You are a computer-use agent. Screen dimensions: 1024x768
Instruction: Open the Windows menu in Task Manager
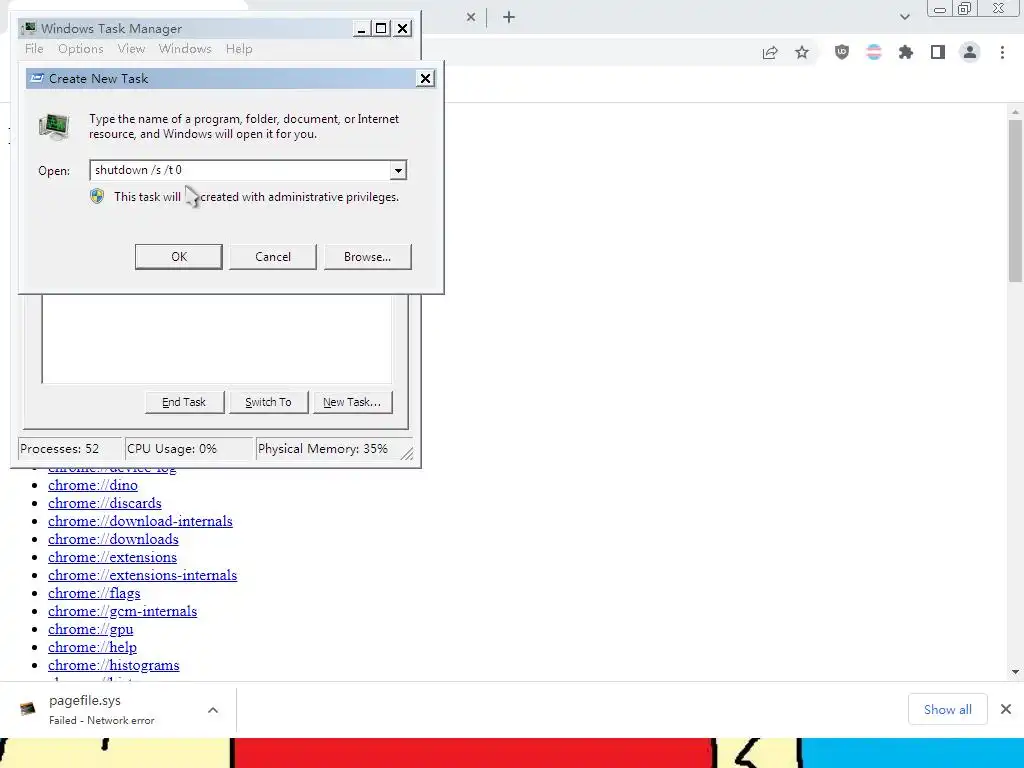tap(185, 49)
